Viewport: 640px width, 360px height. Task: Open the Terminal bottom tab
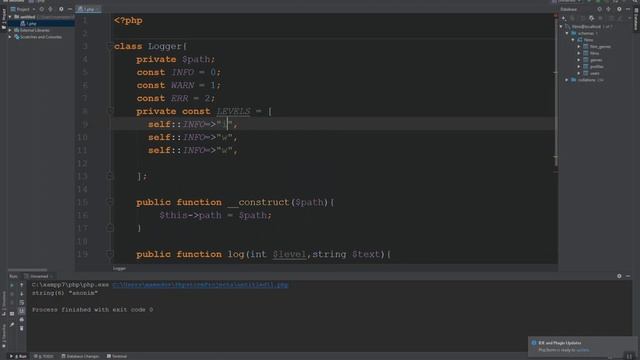pos(117,356)
